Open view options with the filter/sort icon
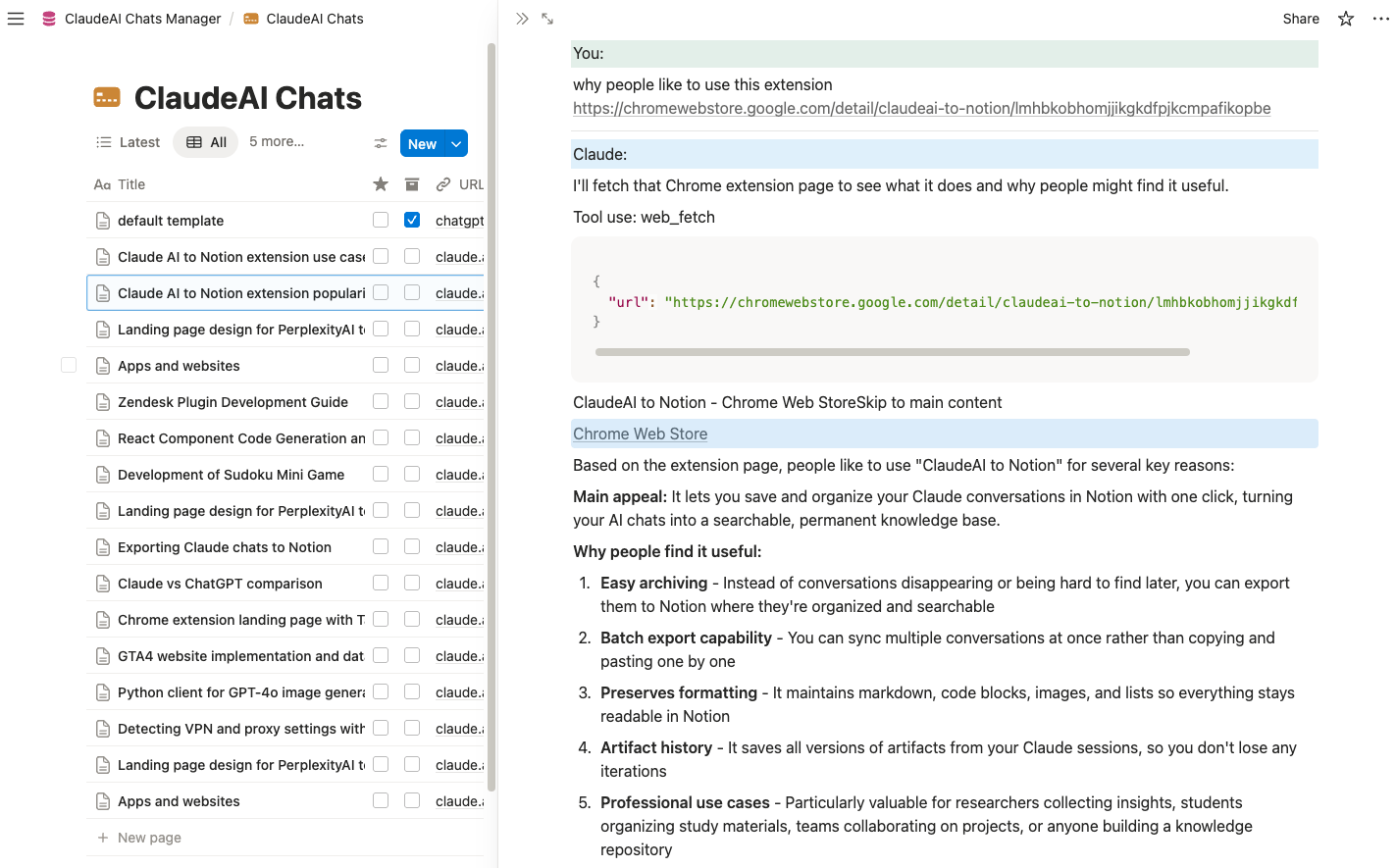The width and height of the screenshot is (1396, 868). point(381,142)
